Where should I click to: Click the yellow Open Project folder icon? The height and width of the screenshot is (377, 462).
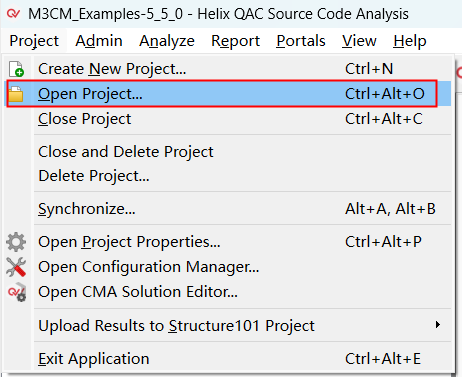tap(16, 94)
